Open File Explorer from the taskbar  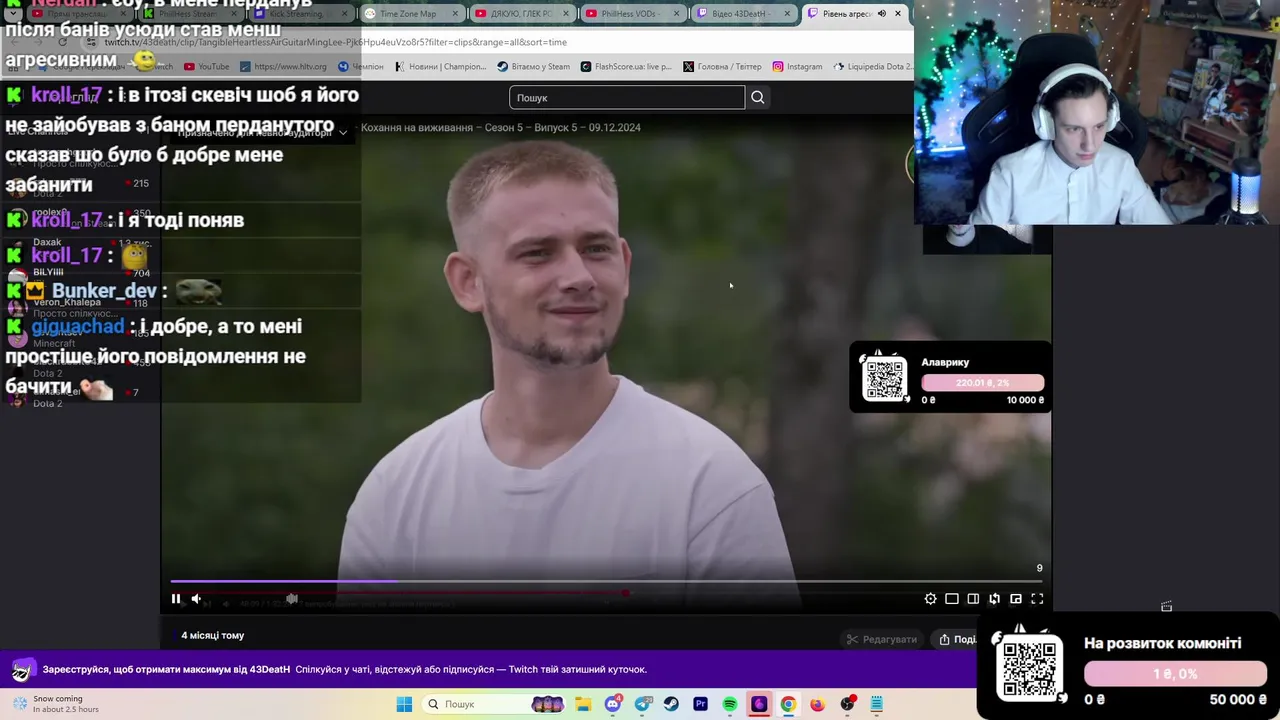point(583,704)
